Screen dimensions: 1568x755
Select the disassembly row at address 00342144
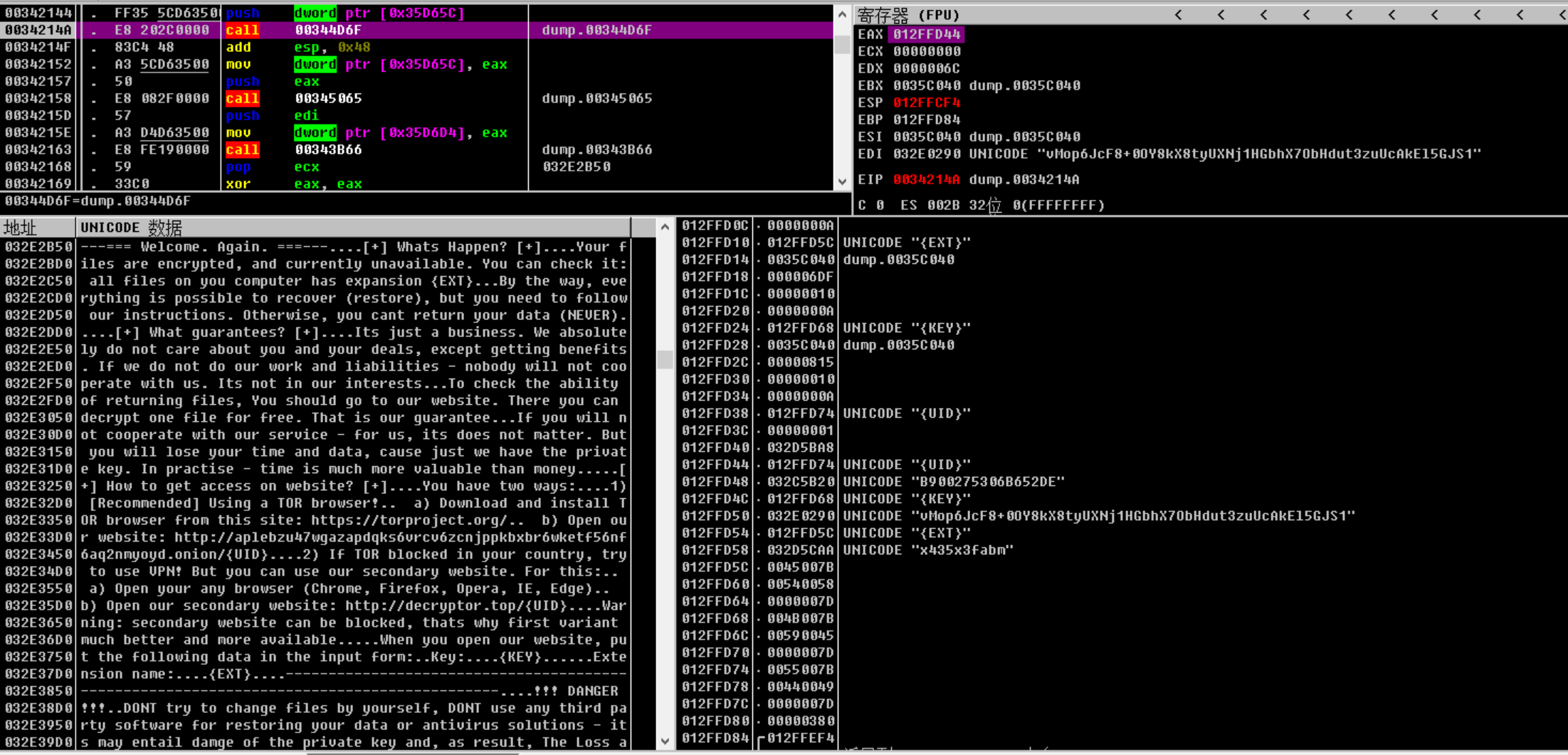417,13
